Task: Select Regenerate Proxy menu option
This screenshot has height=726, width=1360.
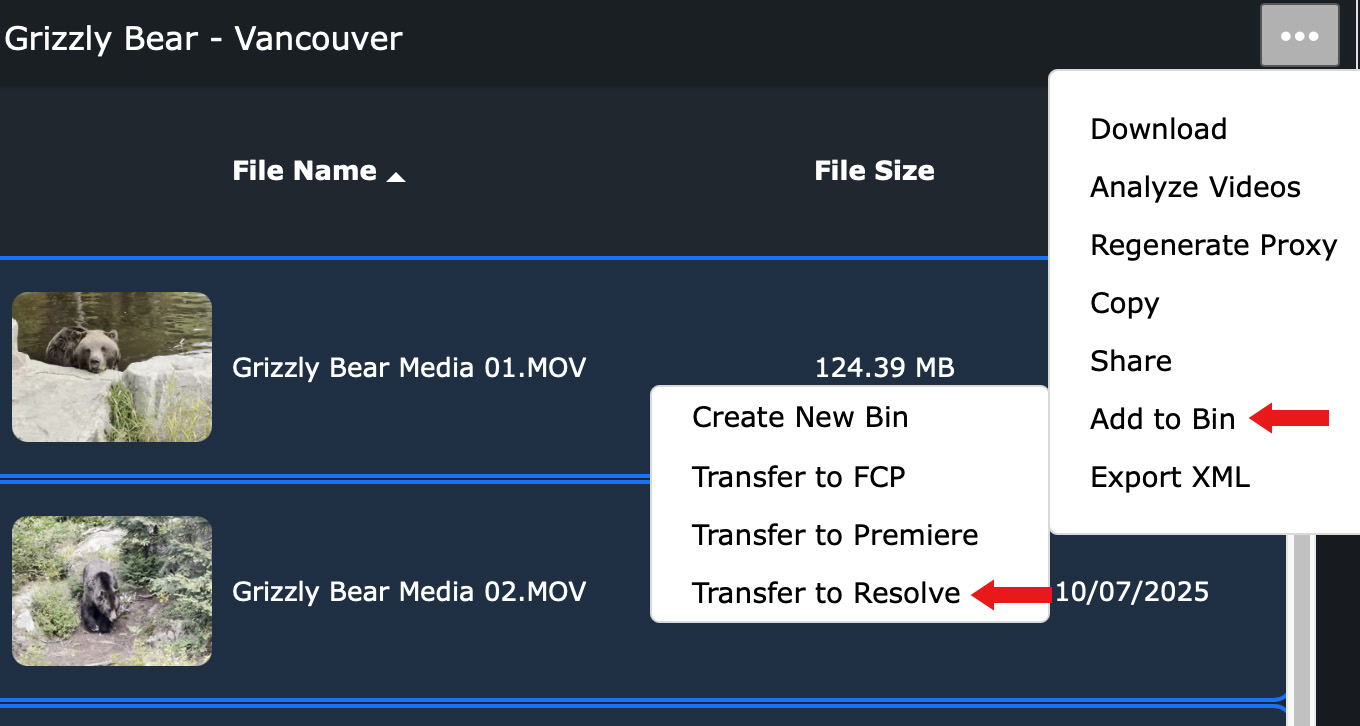Action: tap(1213, 245)
